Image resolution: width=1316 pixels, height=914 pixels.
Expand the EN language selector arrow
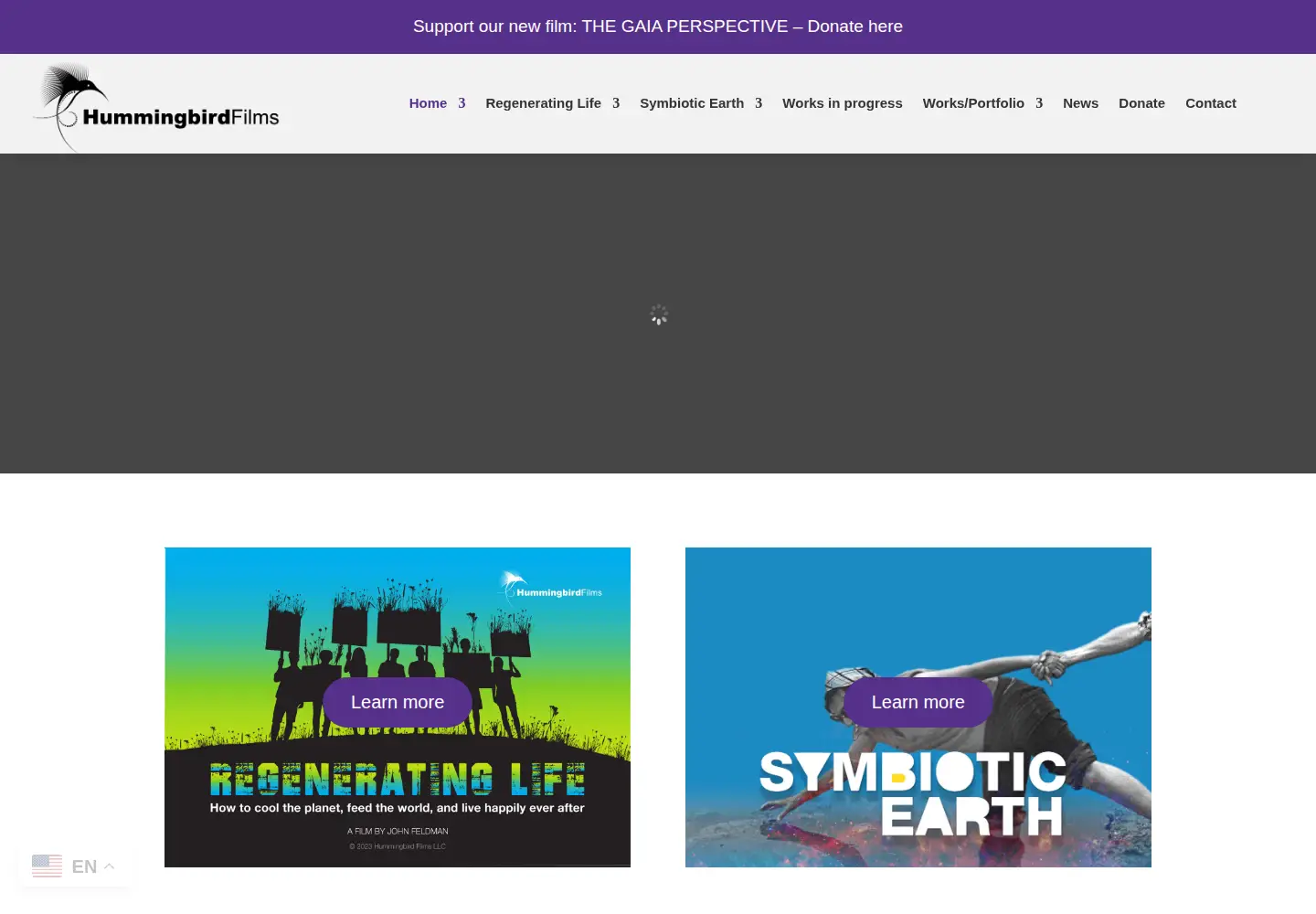click(x=109, y=866)
